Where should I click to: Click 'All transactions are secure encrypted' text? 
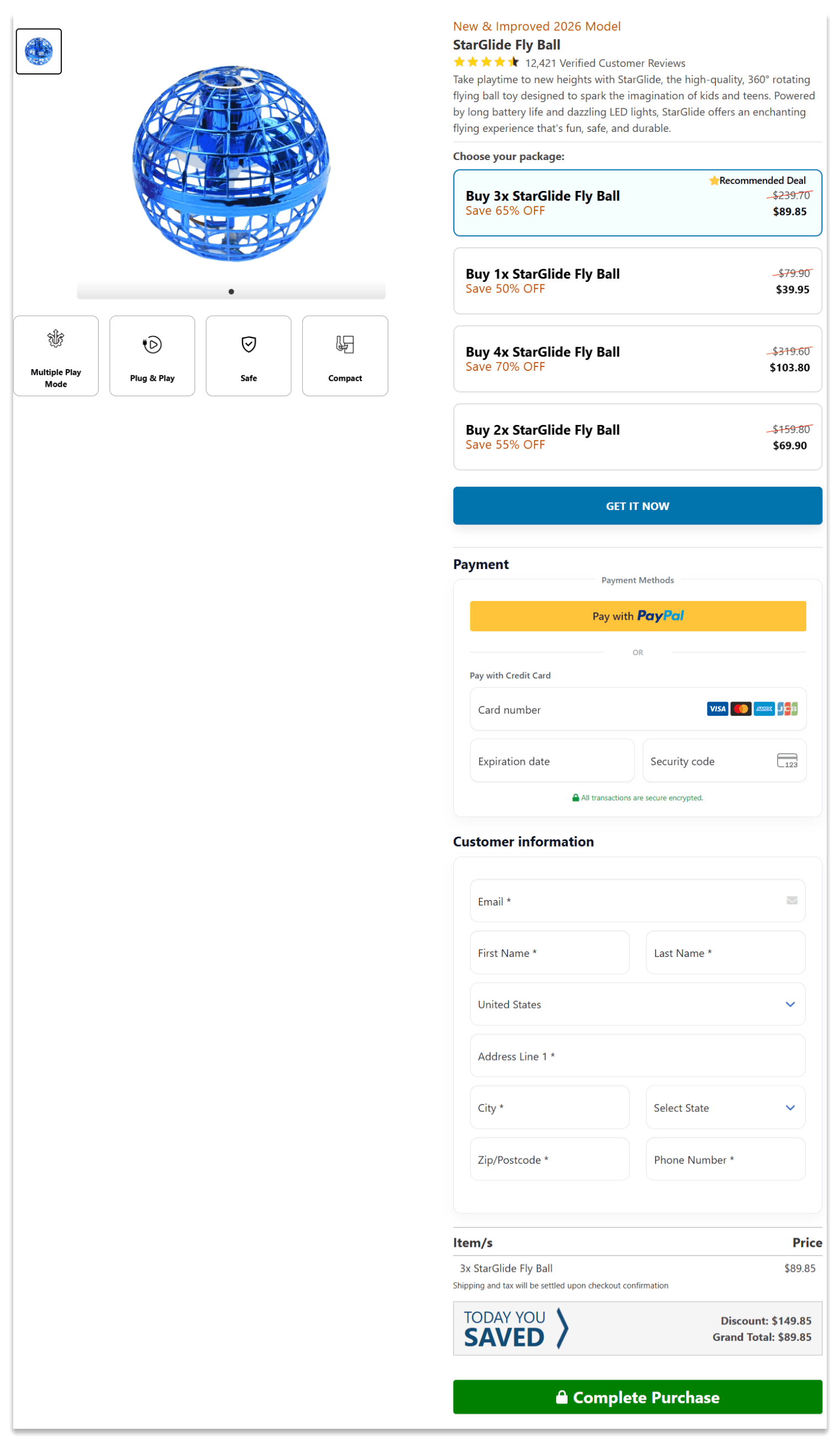(x=642, y=797)
